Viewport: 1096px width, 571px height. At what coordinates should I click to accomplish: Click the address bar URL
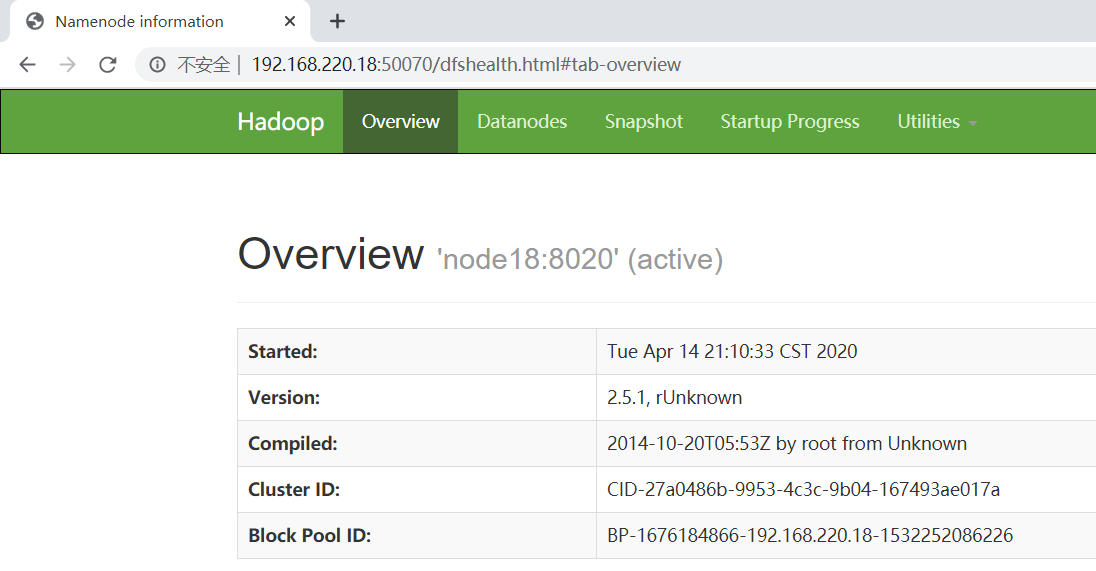click(x=466, y=65)
